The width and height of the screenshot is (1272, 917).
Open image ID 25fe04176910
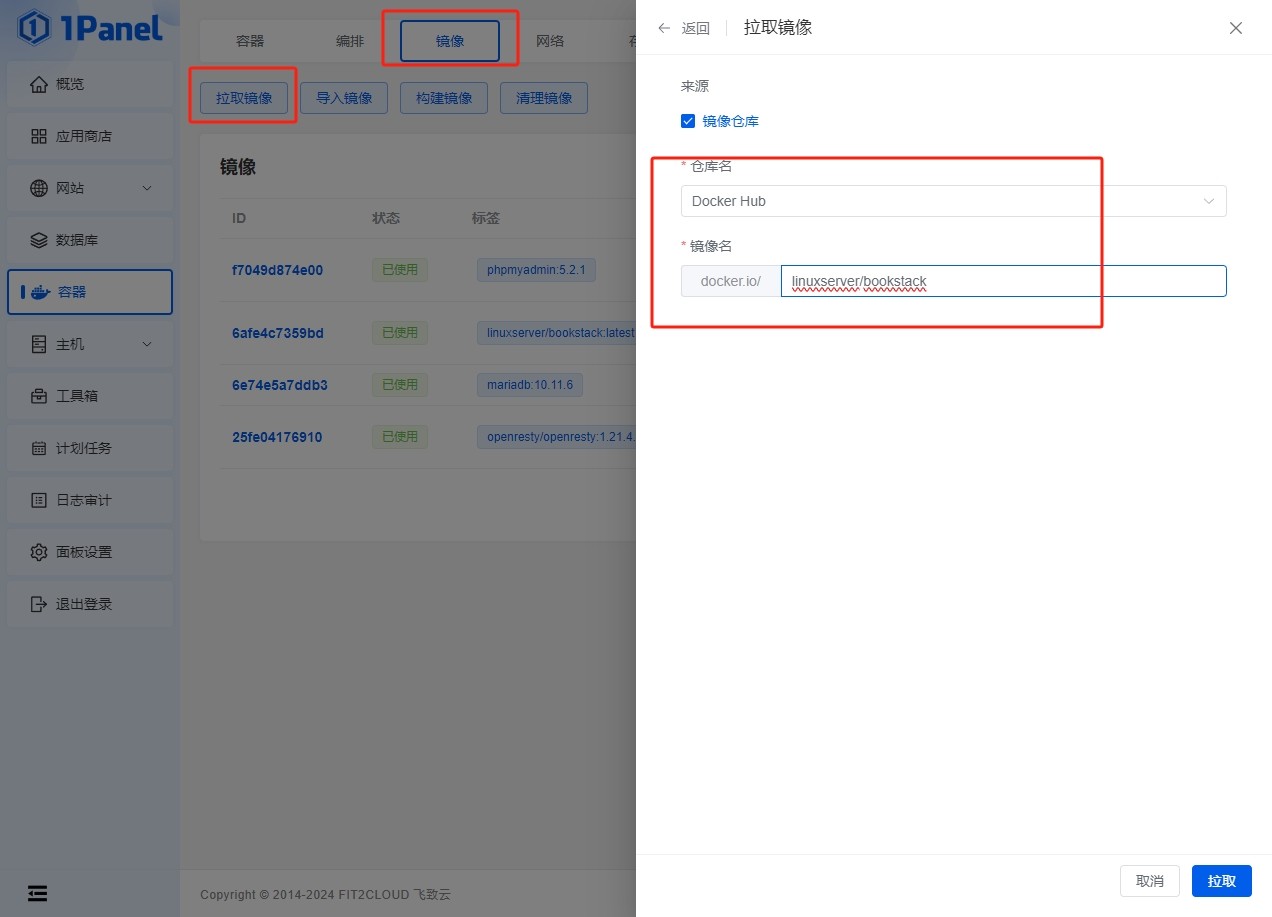(277, 437)
